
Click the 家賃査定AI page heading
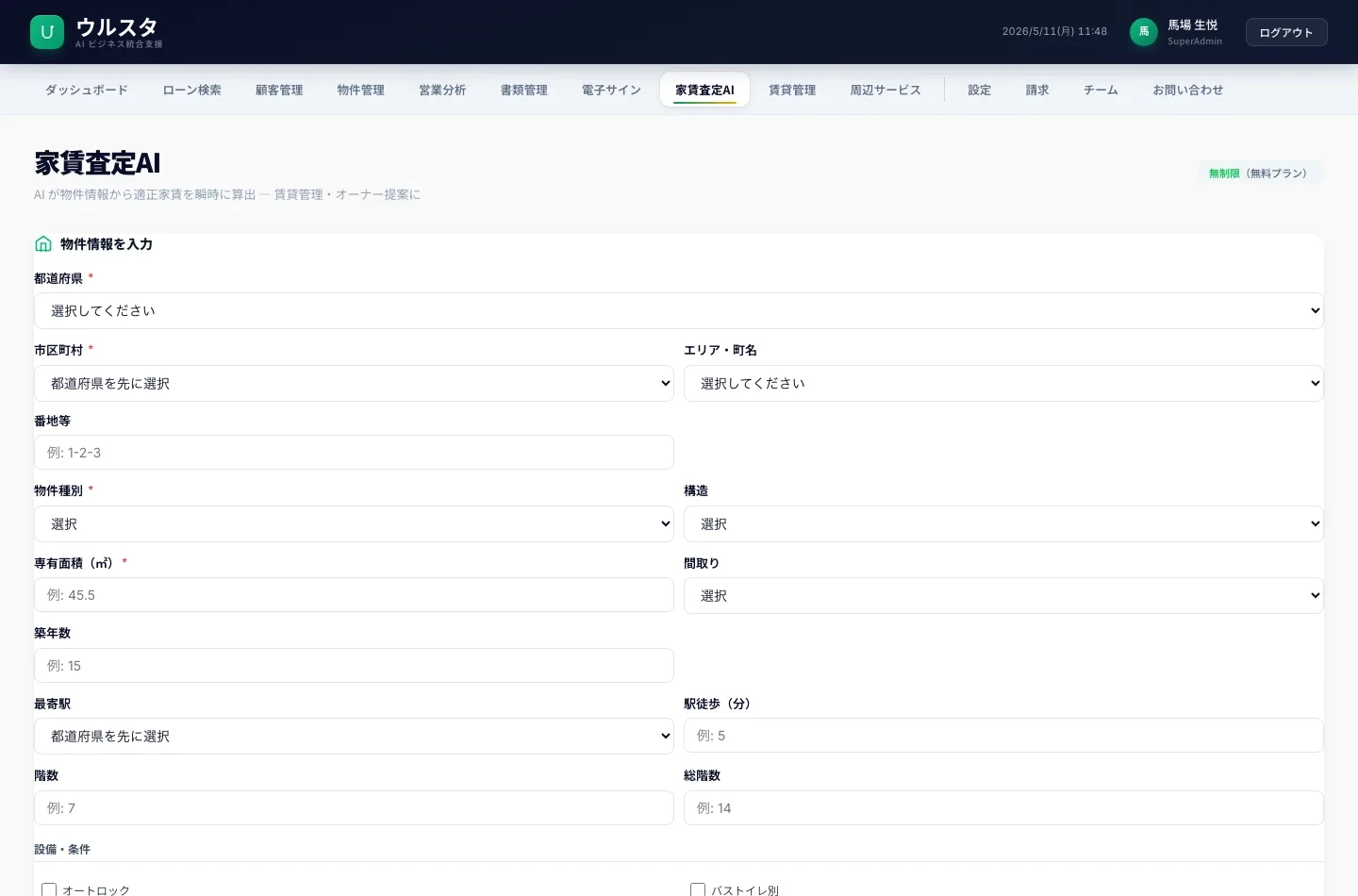97,163
